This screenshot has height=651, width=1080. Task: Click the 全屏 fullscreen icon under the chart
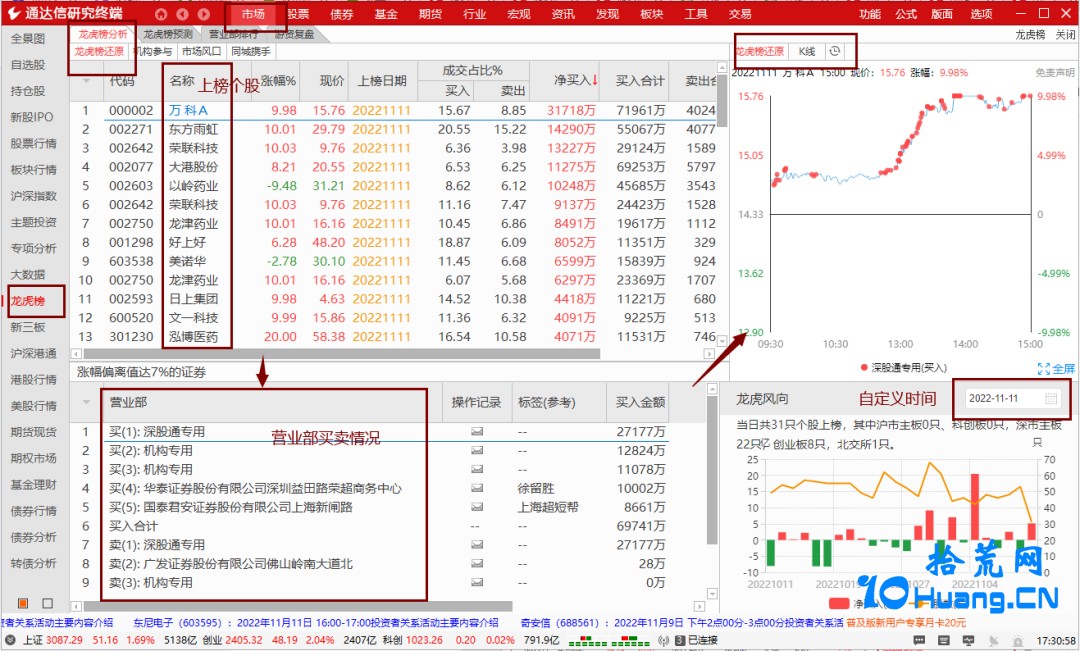pyautogui.click(x=1043, y=369)
